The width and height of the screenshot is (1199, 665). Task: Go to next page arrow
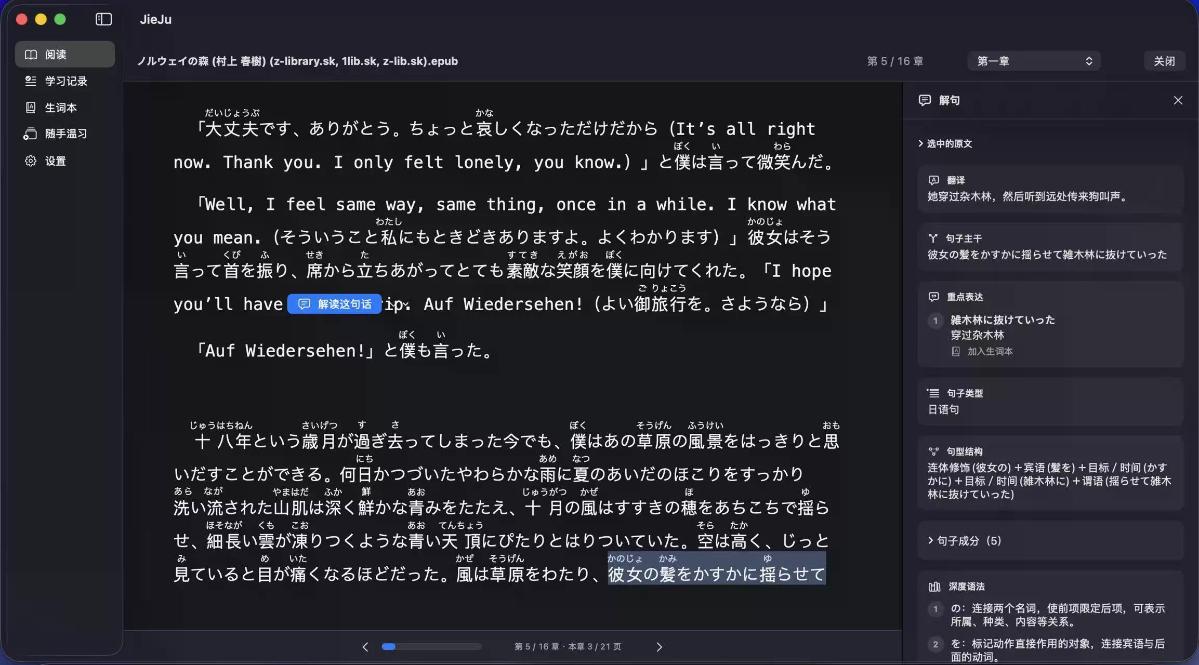[659, 647]
